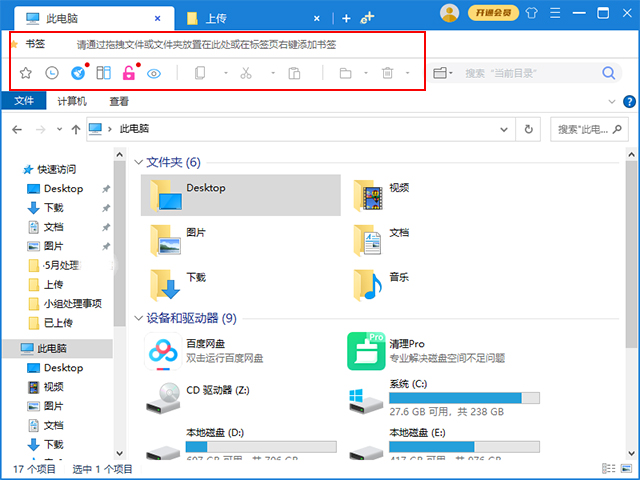
Task: Open 小组处理事项 in quick access
Action: 65,304
